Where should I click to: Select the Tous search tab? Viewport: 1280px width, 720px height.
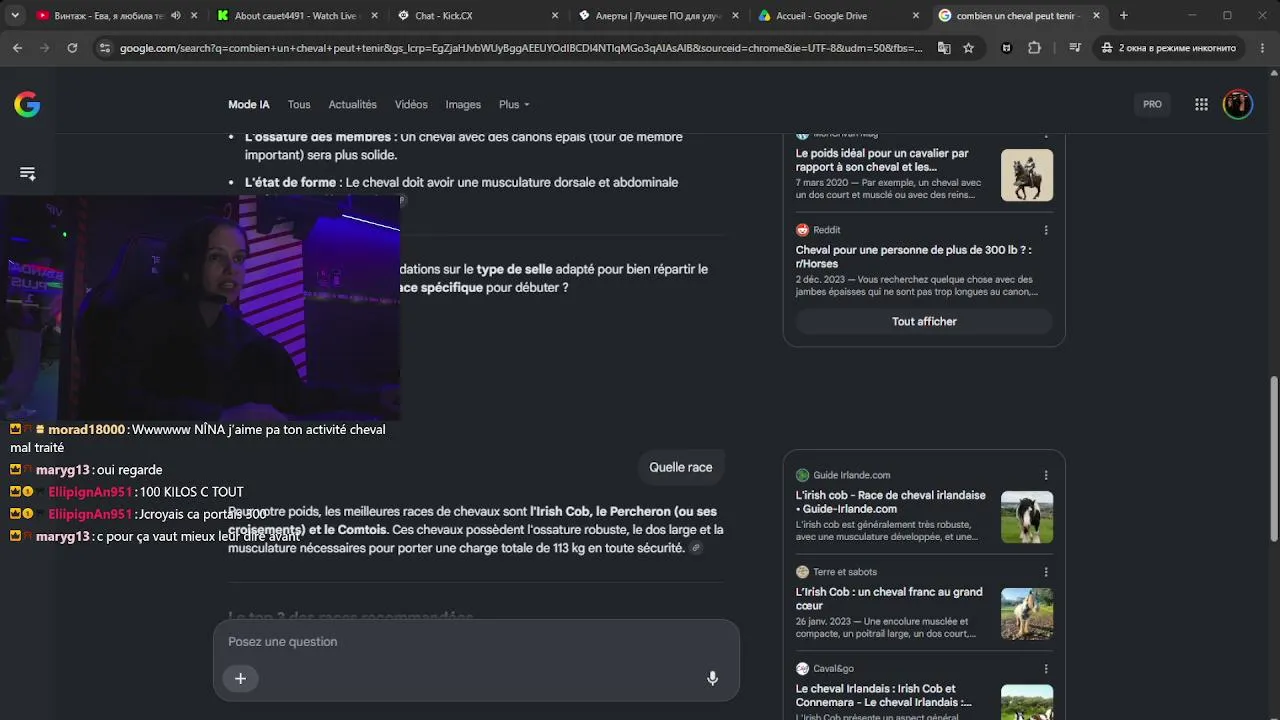coord(299,104)
